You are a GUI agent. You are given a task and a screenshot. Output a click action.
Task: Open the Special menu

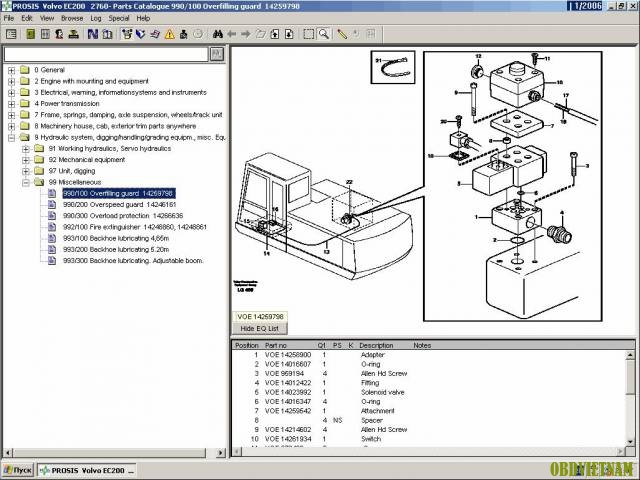click(119, 18)
